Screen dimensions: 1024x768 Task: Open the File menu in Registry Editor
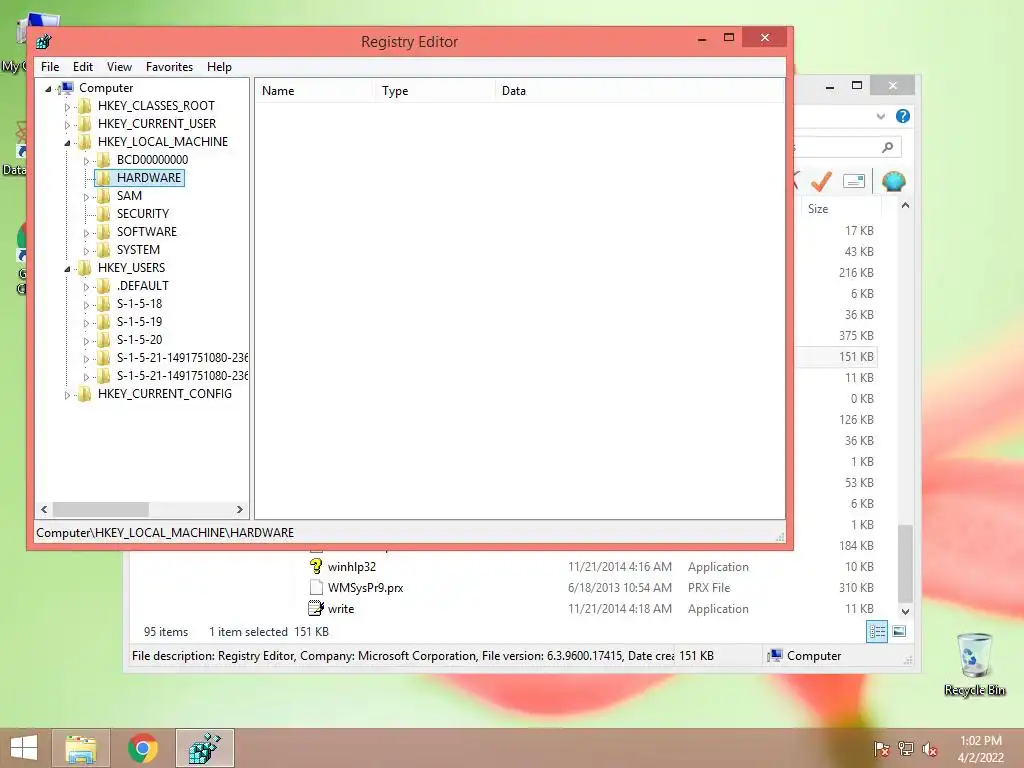50,67
